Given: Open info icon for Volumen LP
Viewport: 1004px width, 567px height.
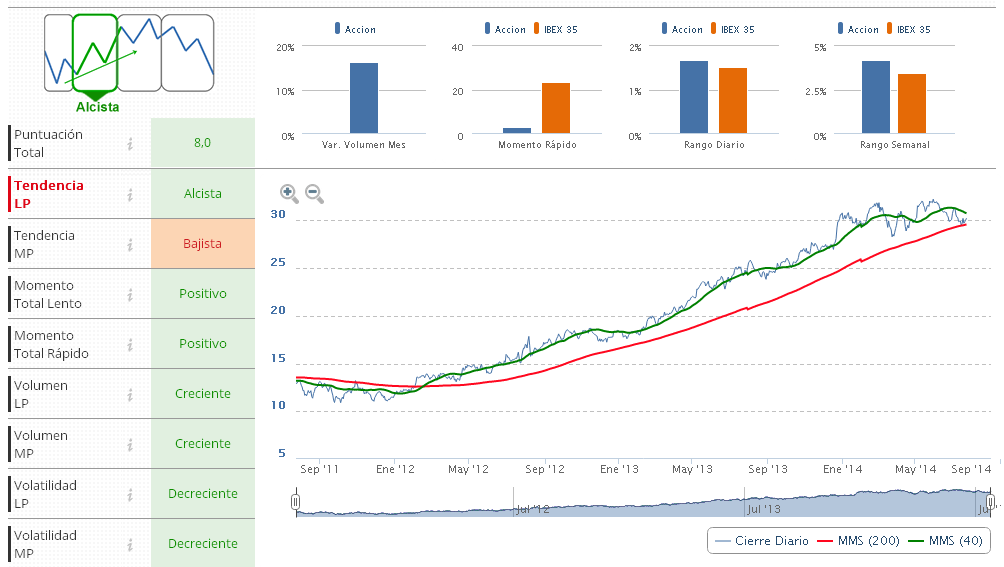Looking at the screenshot, I should pyautogui.click(x=130, y=394).
